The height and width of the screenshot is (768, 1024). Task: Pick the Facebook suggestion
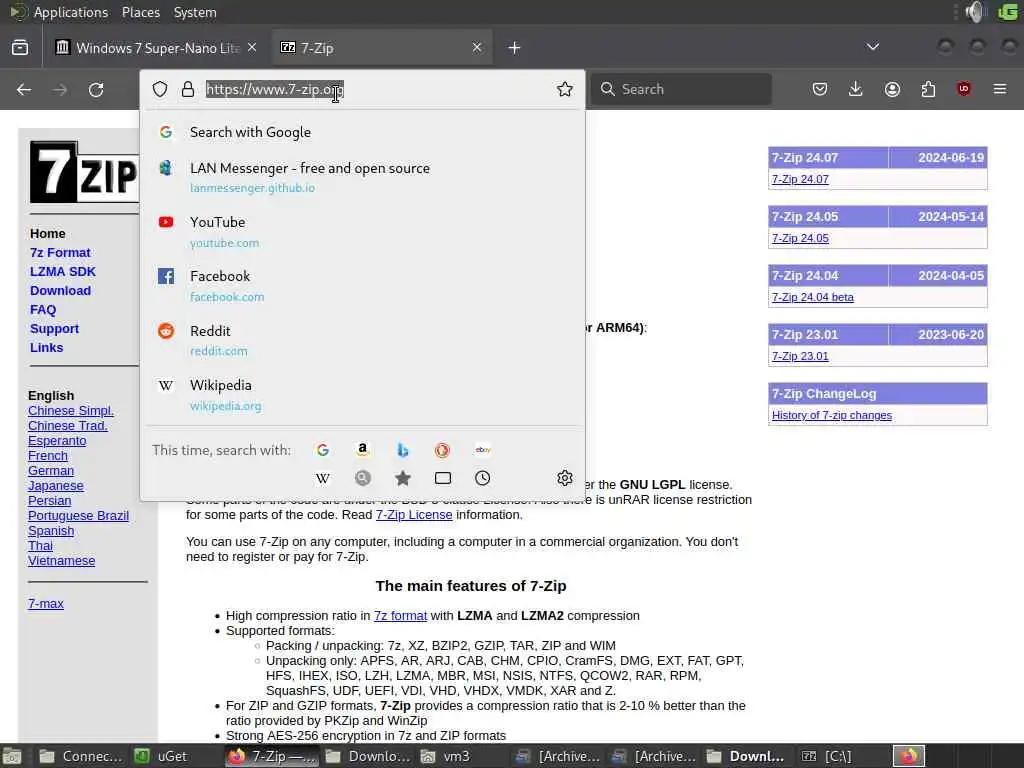362,286
